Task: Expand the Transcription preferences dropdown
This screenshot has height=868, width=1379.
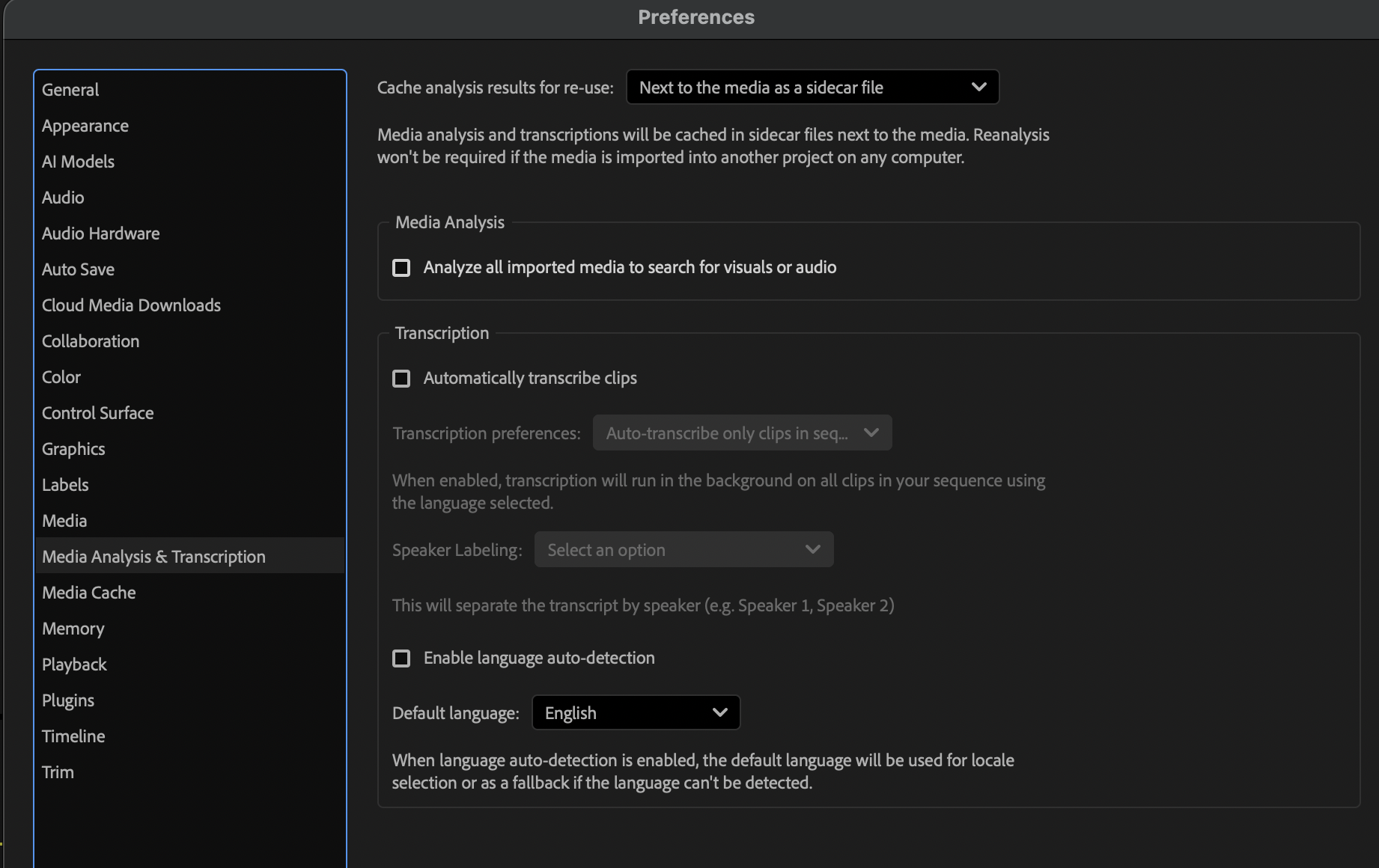Action: (x=741, y=433)
